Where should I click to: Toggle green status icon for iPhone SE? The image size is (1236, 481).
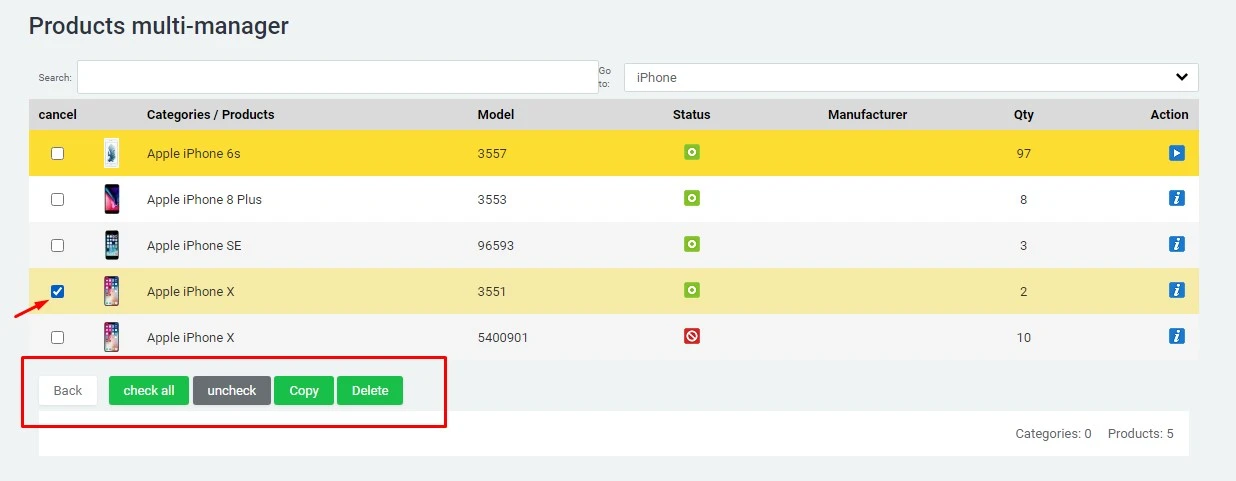[692, 244]
